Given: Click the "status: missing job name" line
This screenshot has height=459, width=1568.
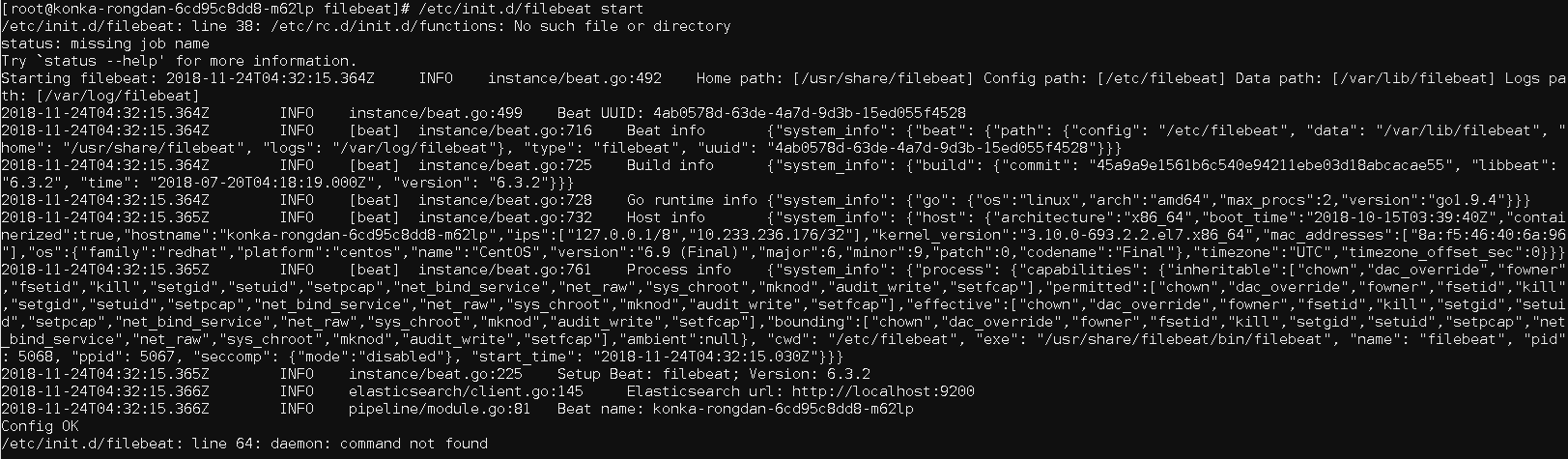Looking at the screenshot, I should (x=104, y=43).
